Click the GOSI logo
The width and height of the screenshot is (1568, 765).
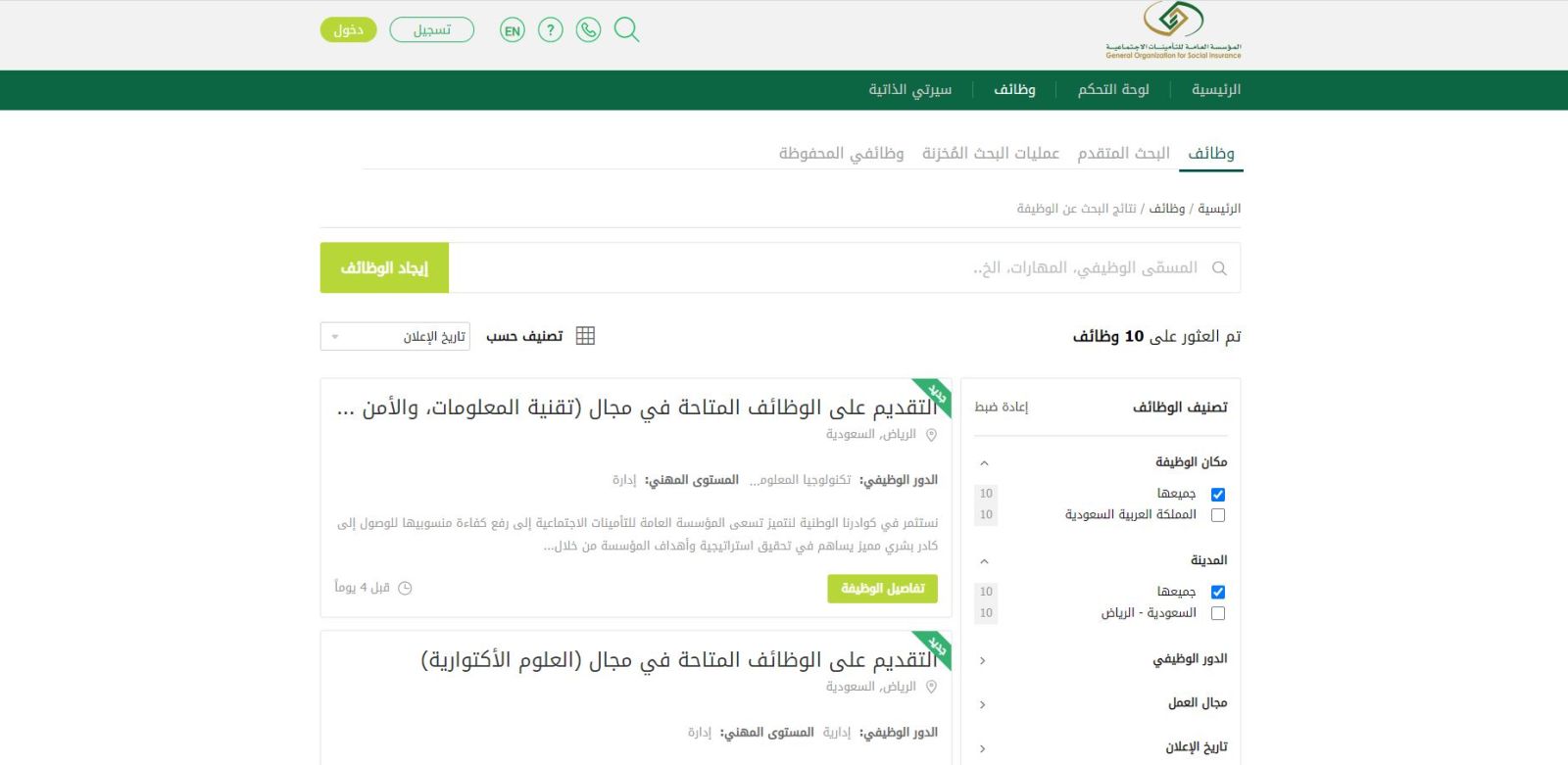(1173, 31)
